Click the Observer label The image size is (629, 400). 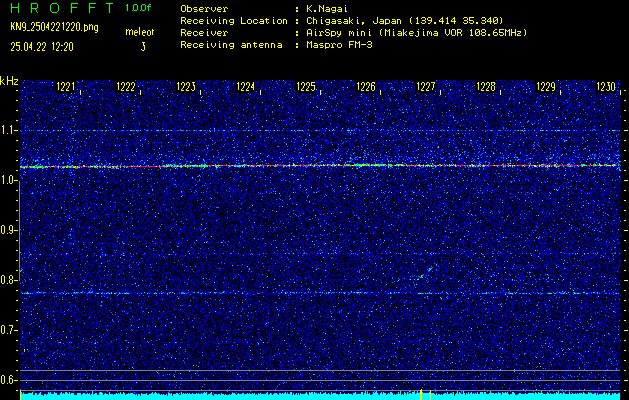click(204, 9)
